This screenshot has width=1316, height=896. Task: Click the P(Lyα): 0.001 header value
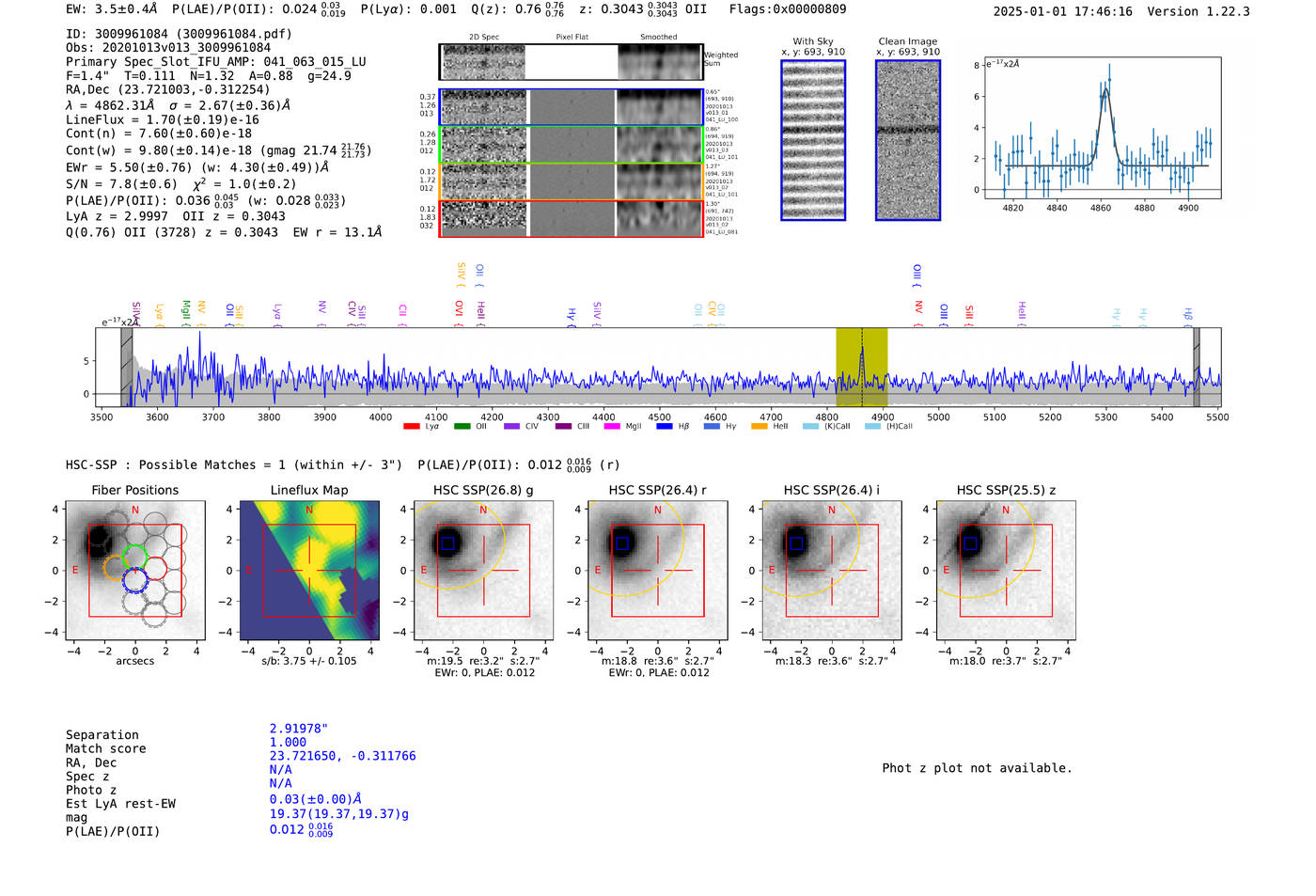(x=409, y=9)
